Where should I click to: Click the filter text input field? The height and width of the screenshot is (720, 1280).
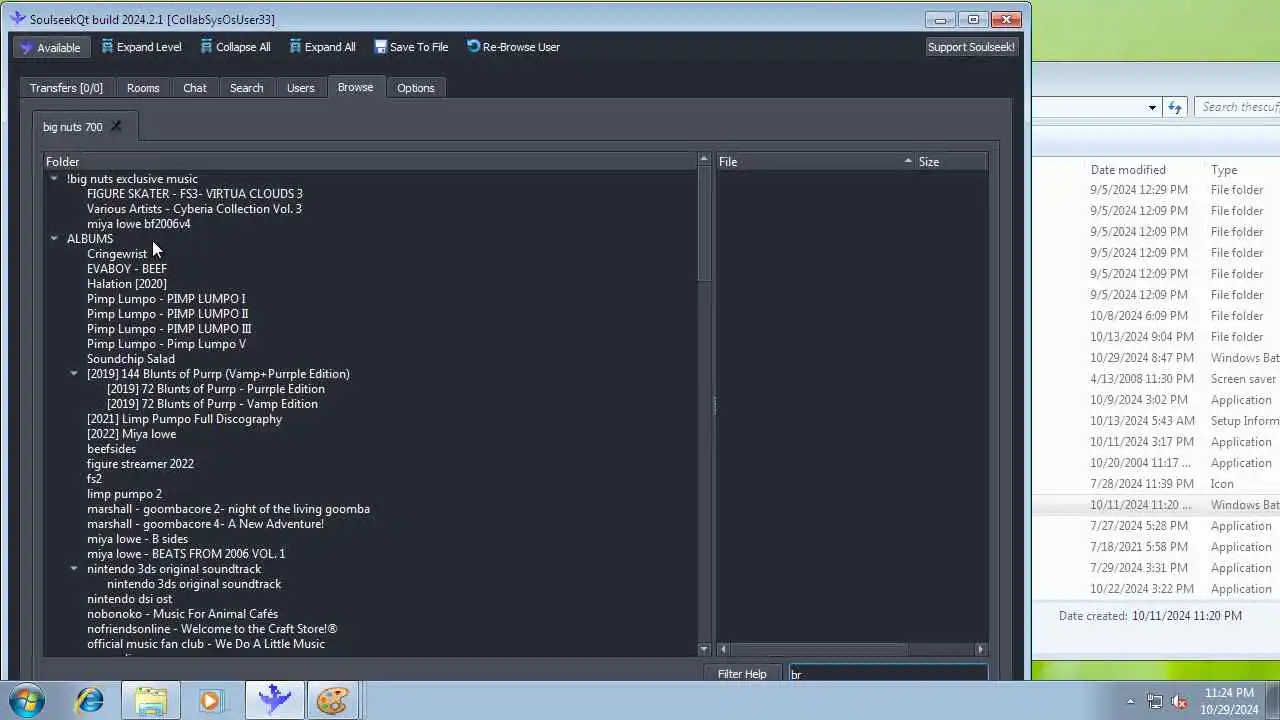click(888, 674)
